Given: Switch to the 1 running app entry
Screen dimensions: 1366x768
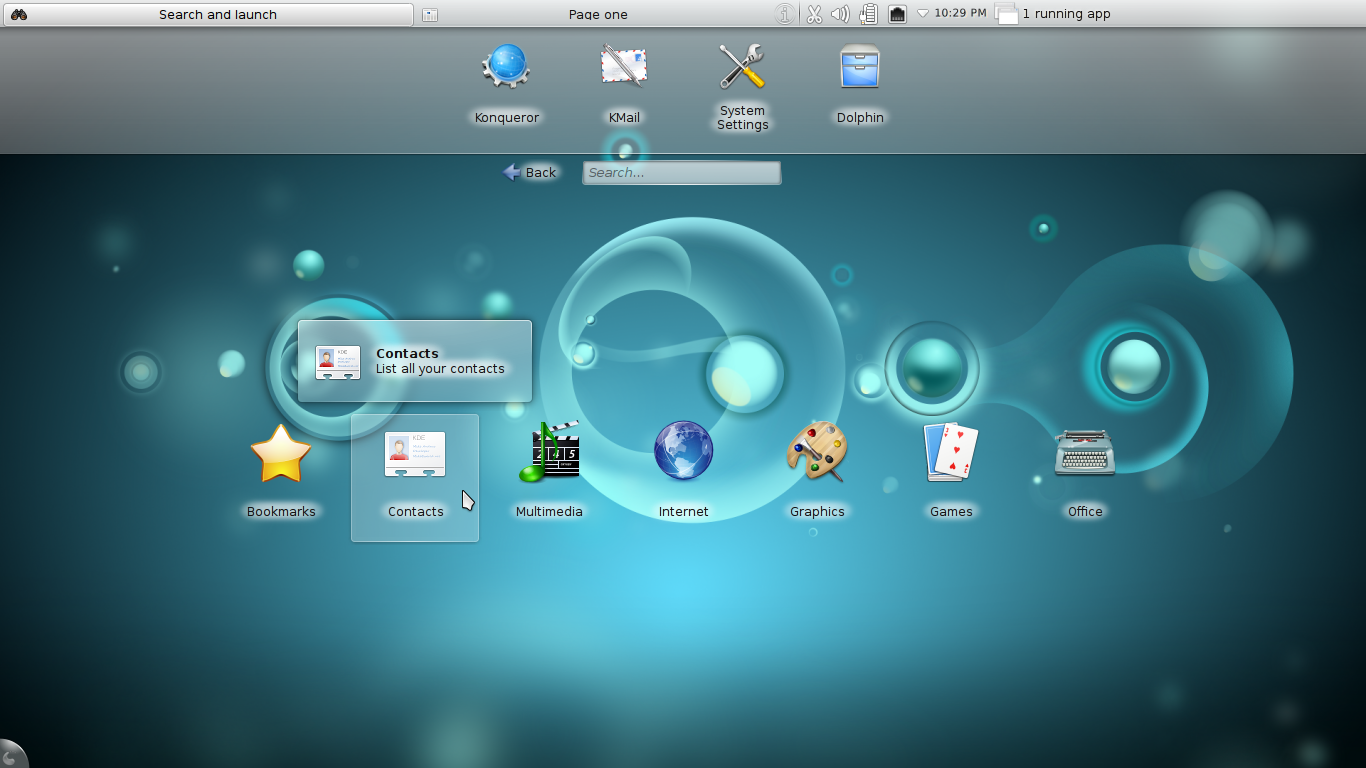Looking at the screenshot, I should click(x=1053, y=13).
